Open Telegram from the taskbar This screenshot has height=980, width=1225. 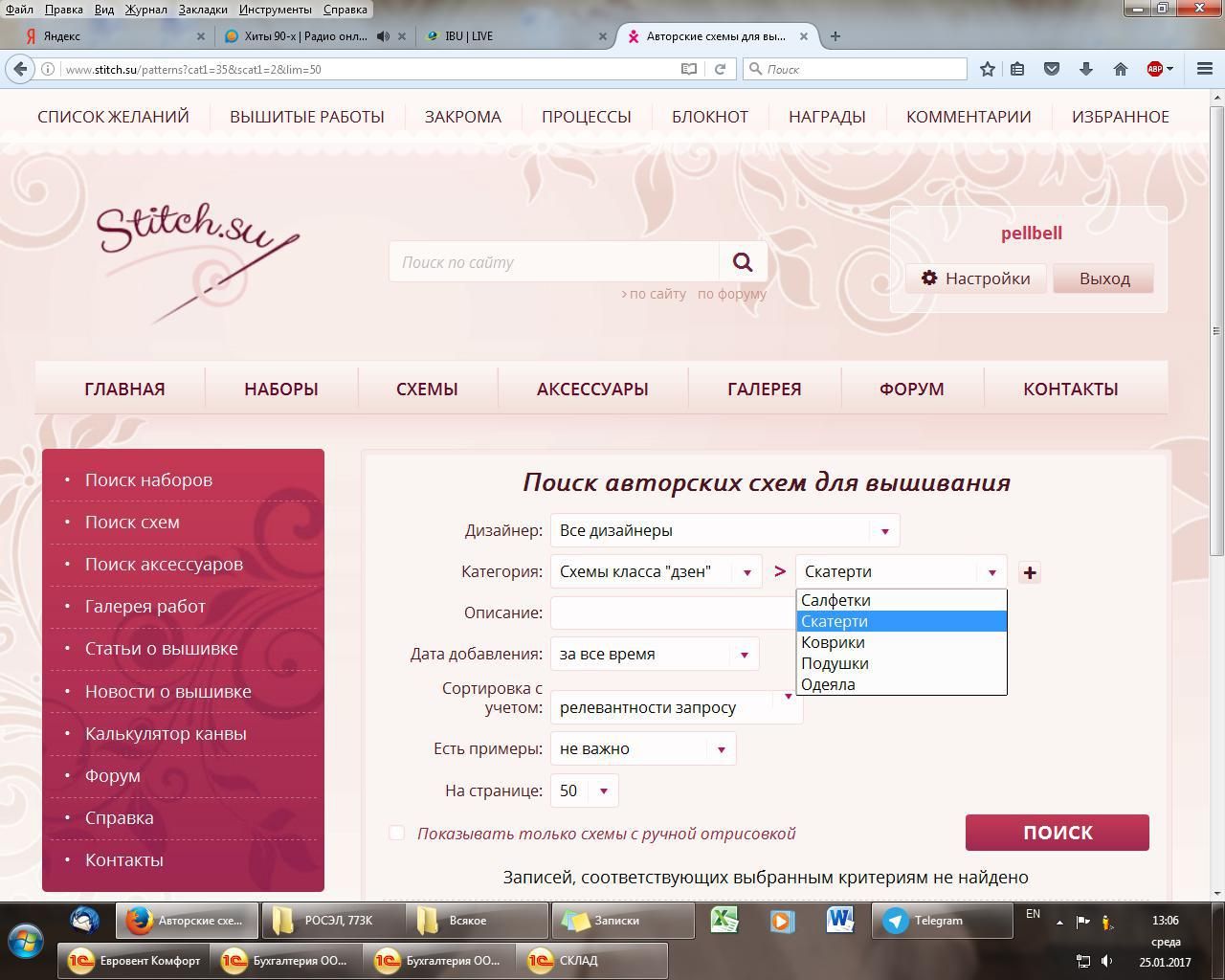(x=942, y=921)
